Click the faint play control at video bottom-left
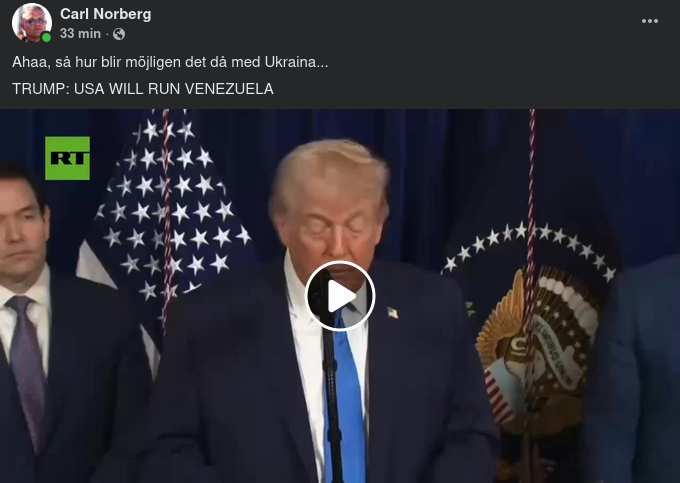The image size is (680, 483). (20, 461)
